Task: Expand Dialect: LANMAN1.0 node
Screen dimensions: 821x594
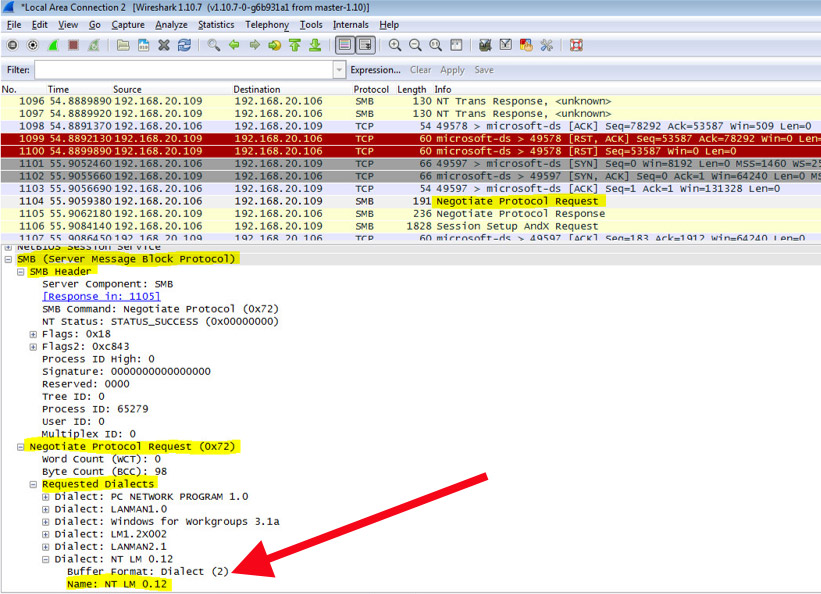Action: coord(46,509)
